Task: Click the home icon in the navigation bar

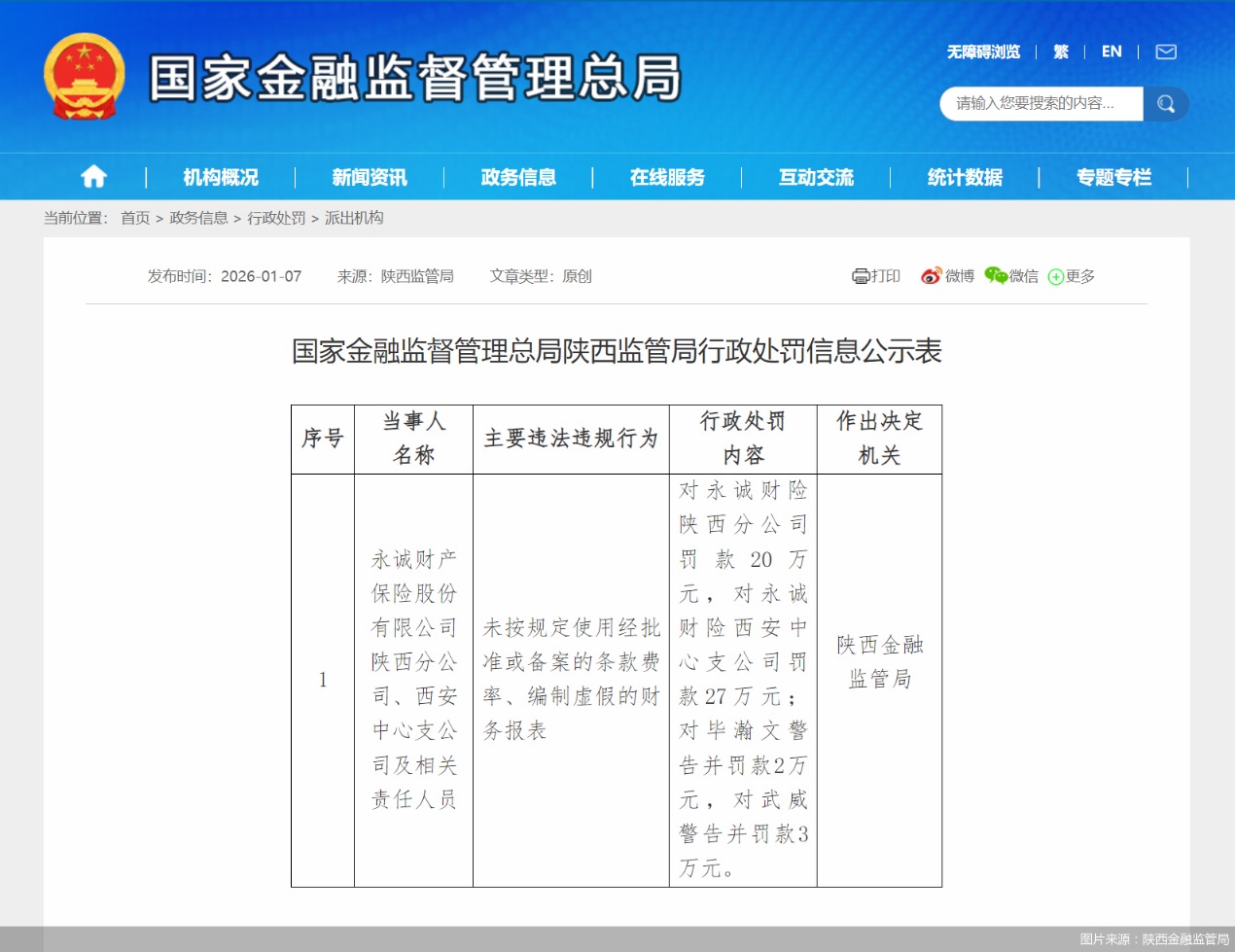Action: tap(93, 176)
